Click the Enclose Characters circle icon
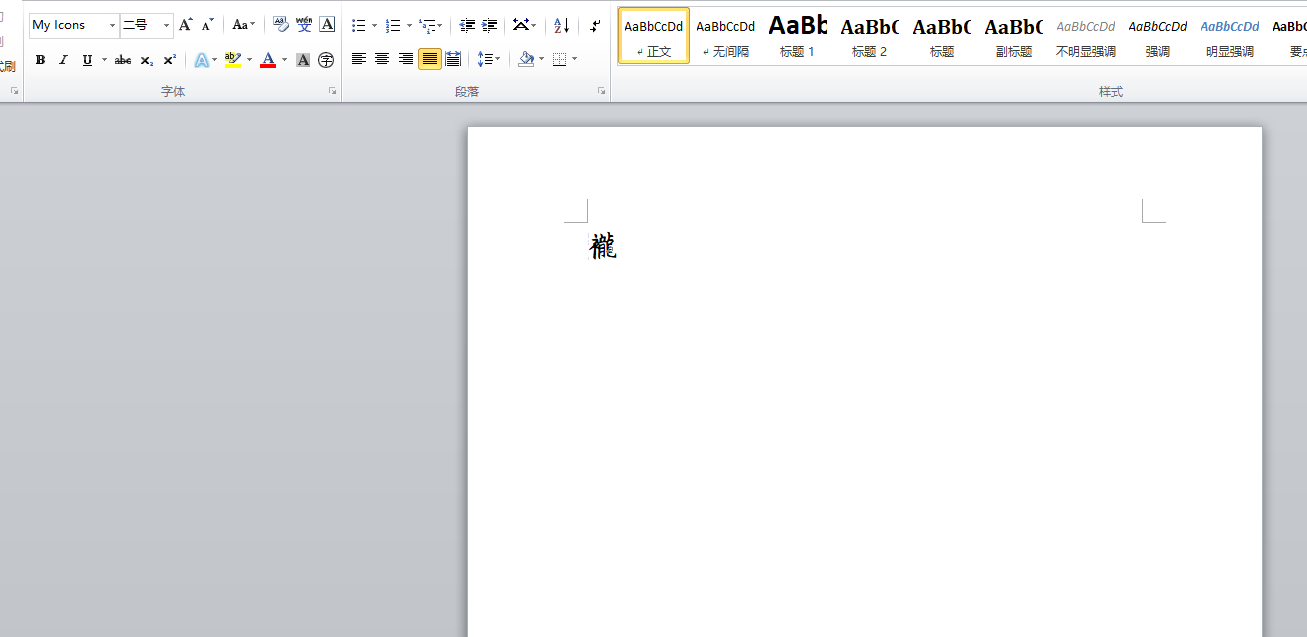The image size is (1307, 637). click(326, 60)
